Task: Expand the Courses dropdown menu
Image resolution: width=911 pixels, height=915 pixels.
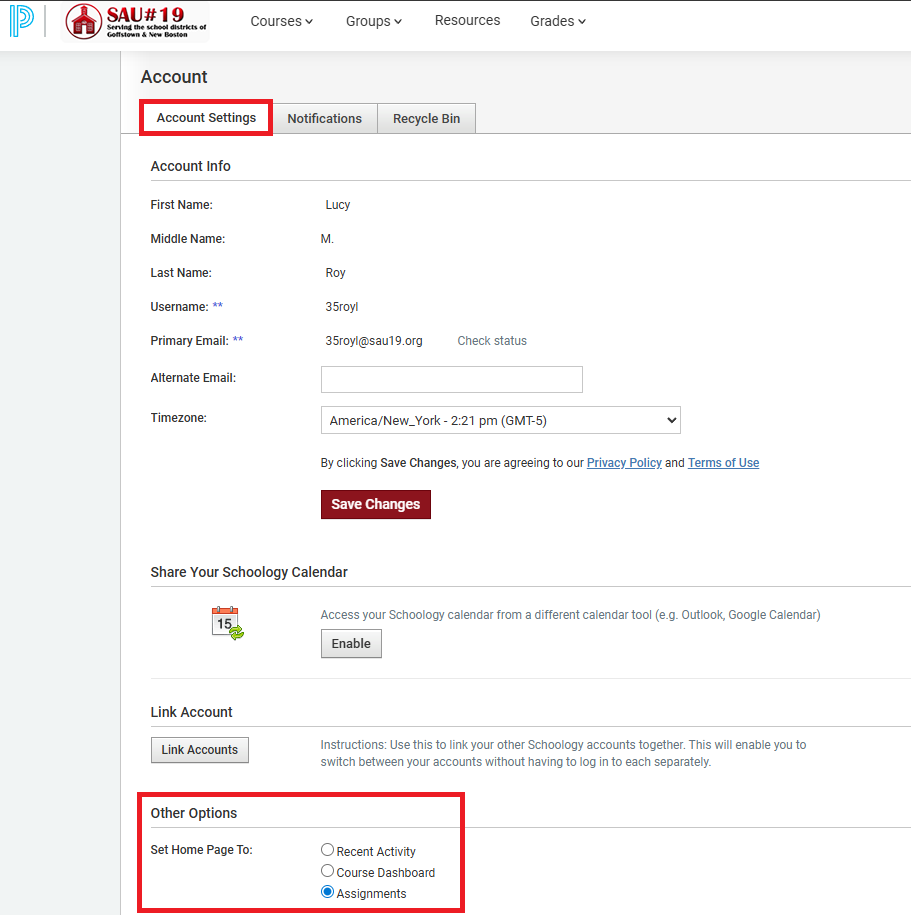Action: [281, 21]
